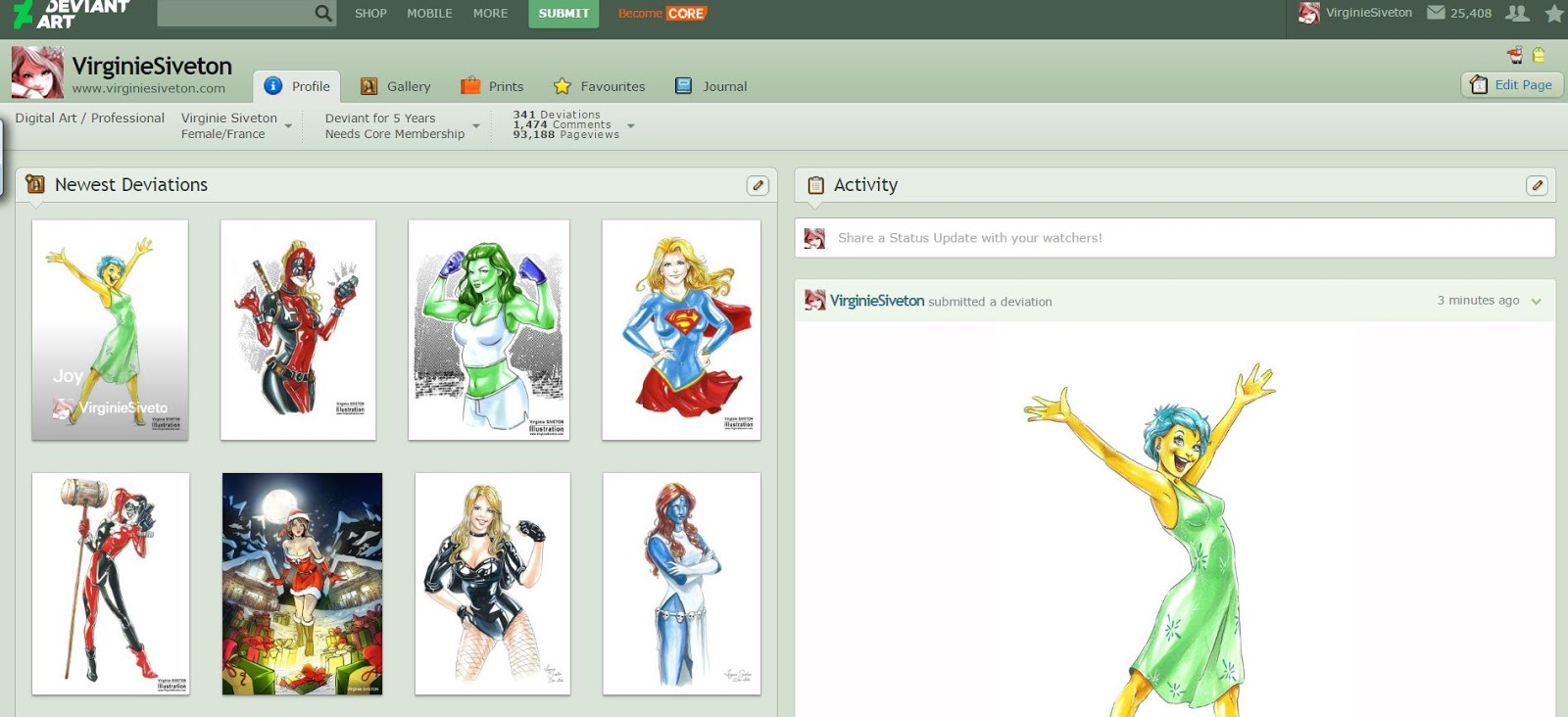The image size is (1568, 717).
Task: Open the She-Hulk green character thumbnail
Action: pos(489,329)
